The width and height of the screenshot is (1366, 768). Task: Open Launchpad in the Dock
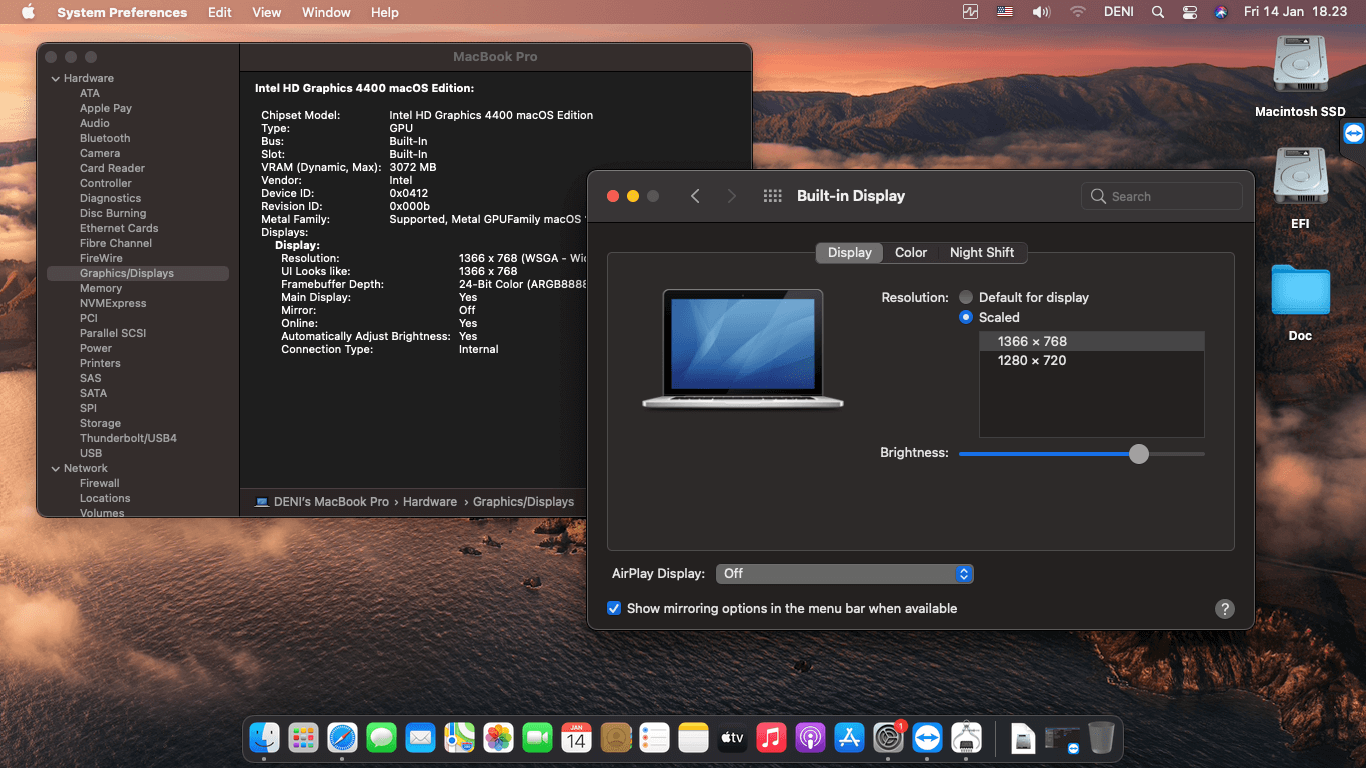[303, 738]
